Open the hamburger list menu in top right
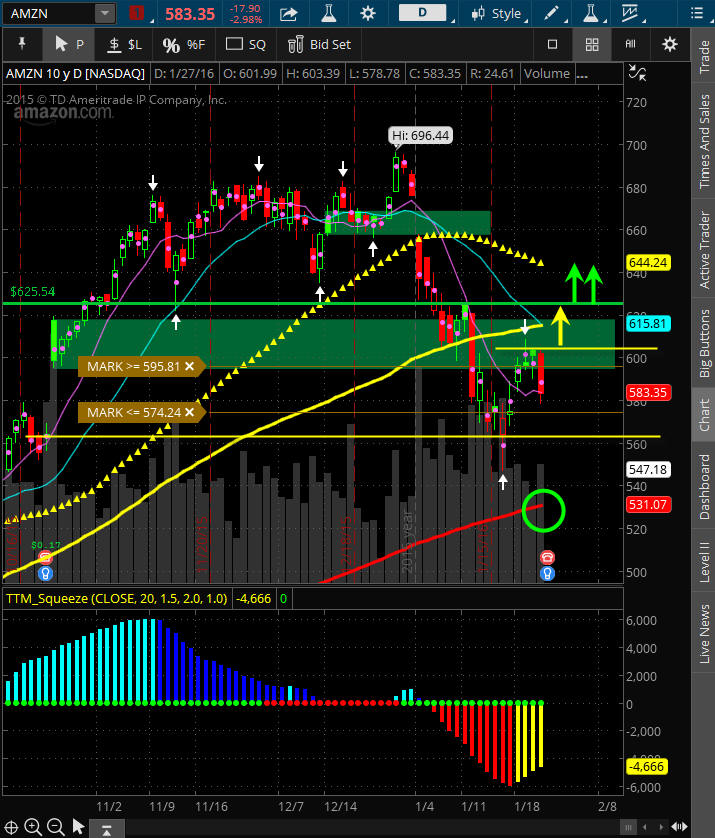Viewport: 715px width, 838px height. 696,13
